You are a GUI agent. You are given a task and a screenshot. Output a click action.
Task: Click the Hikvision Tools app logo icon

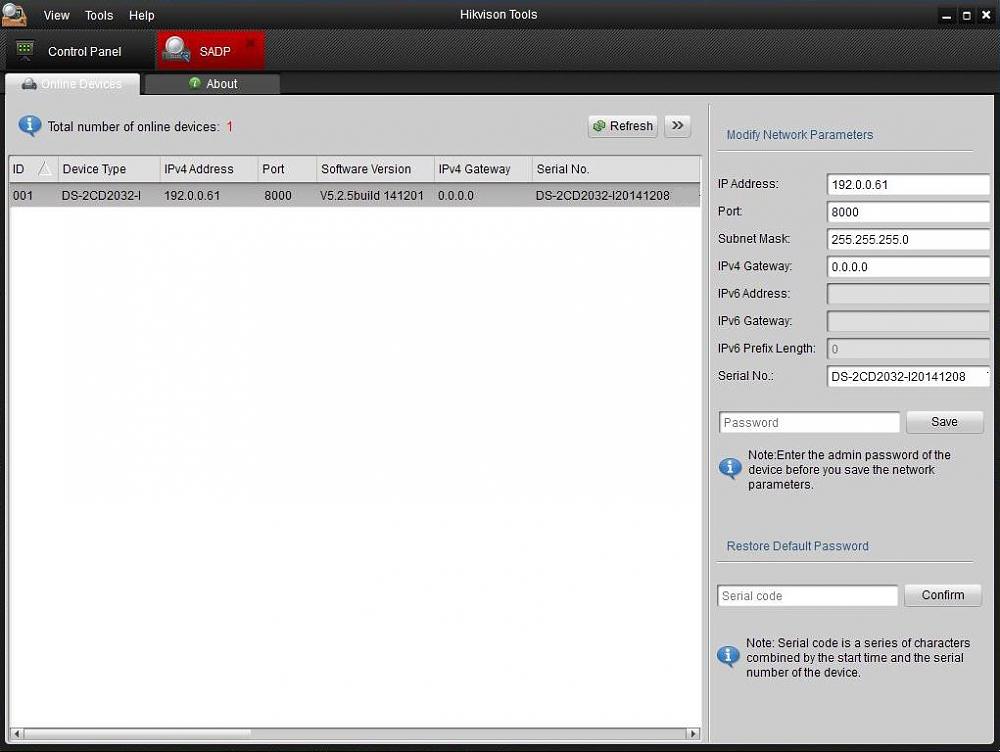(x=14, y=14)
